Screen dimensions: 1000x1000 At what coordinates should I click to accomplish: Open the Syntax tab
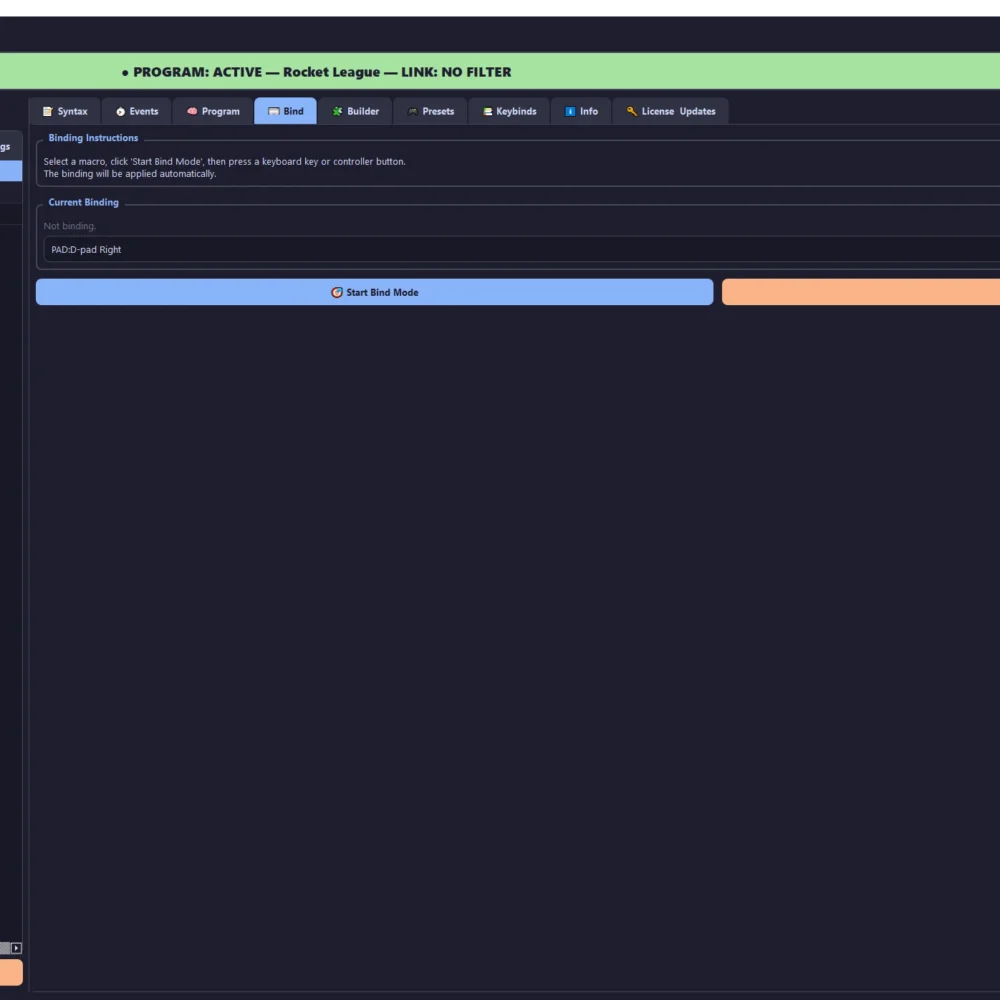64,111
